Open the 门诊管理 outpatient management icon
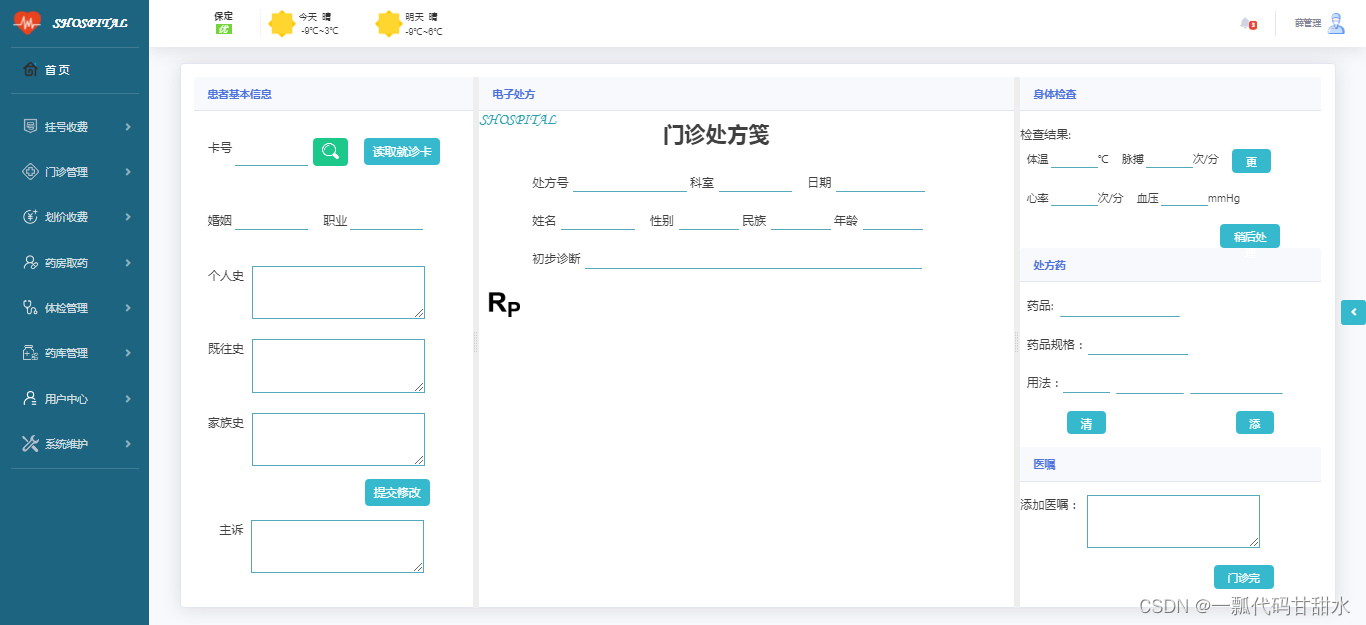Viewport: 1366px width, 625px height. [x=30, y=171]
